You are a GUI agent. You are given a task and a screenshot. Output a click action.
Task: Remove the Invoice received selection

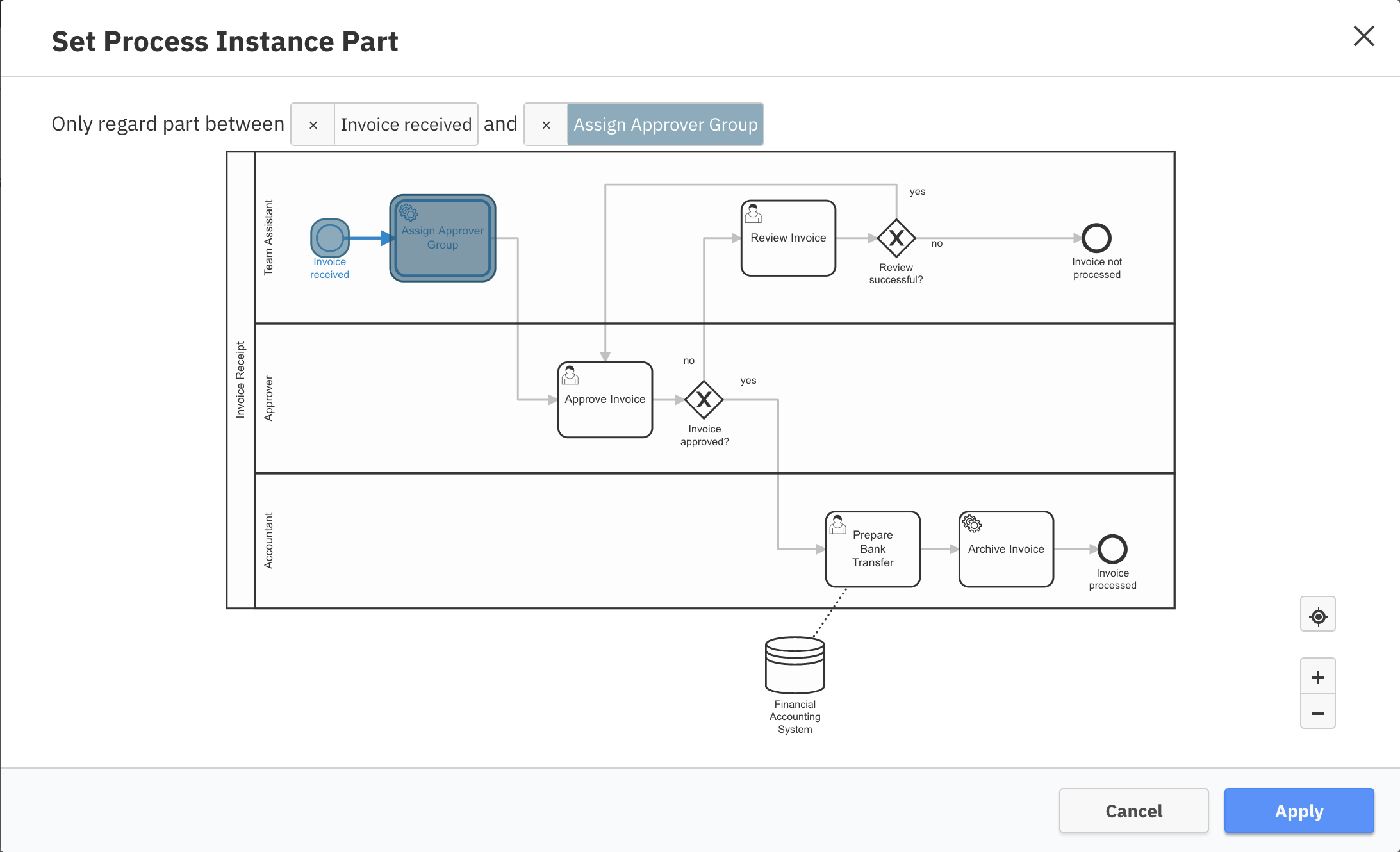(x=313, y=125)
